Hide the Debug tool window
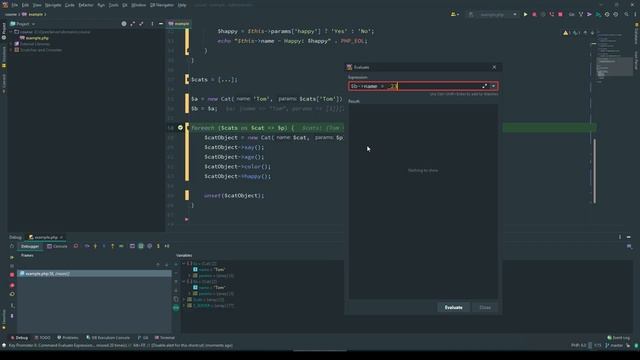640x360 pixels. click(629, 237)
